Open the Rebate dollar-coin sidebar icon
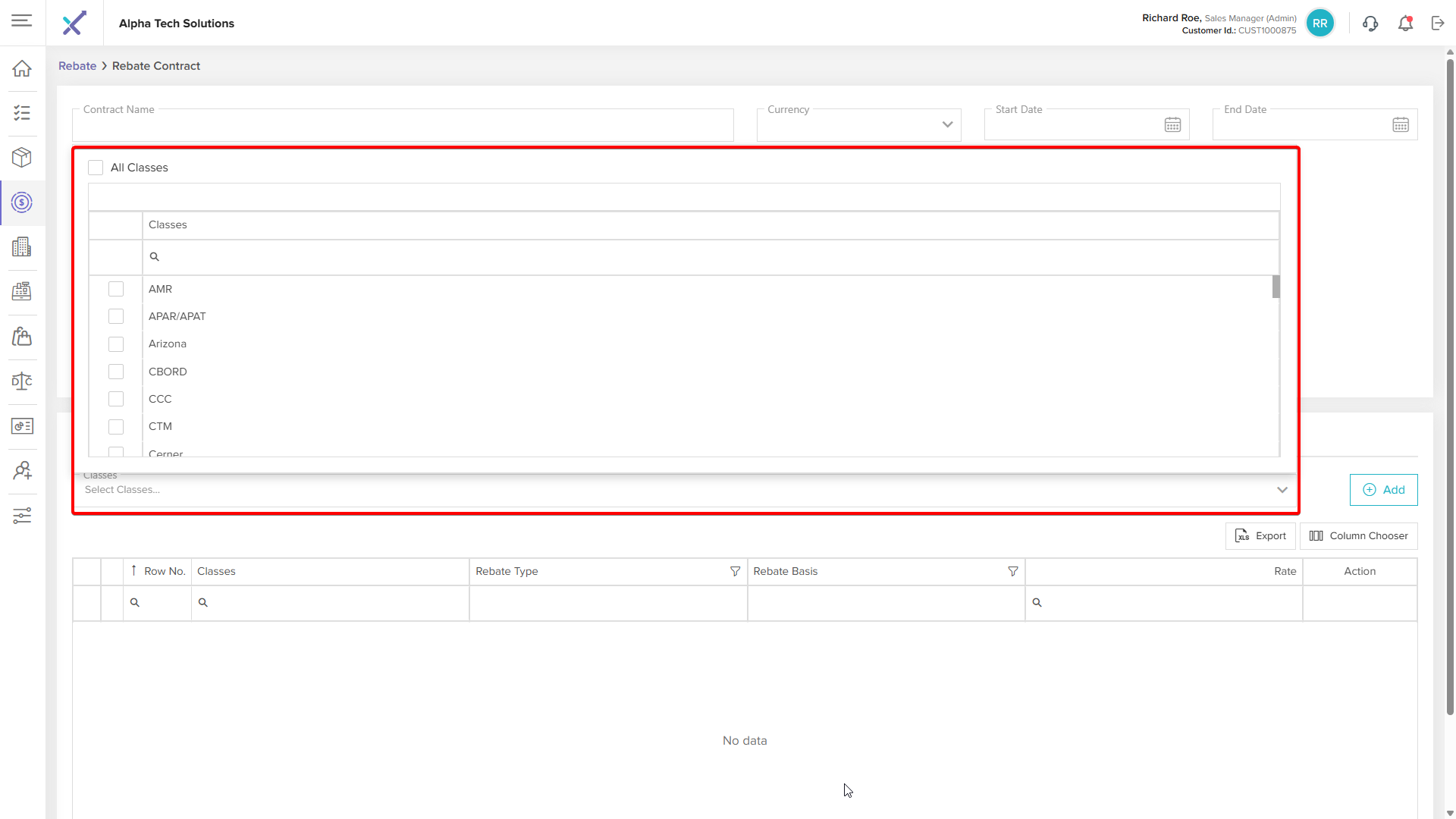 click(22, 202)
